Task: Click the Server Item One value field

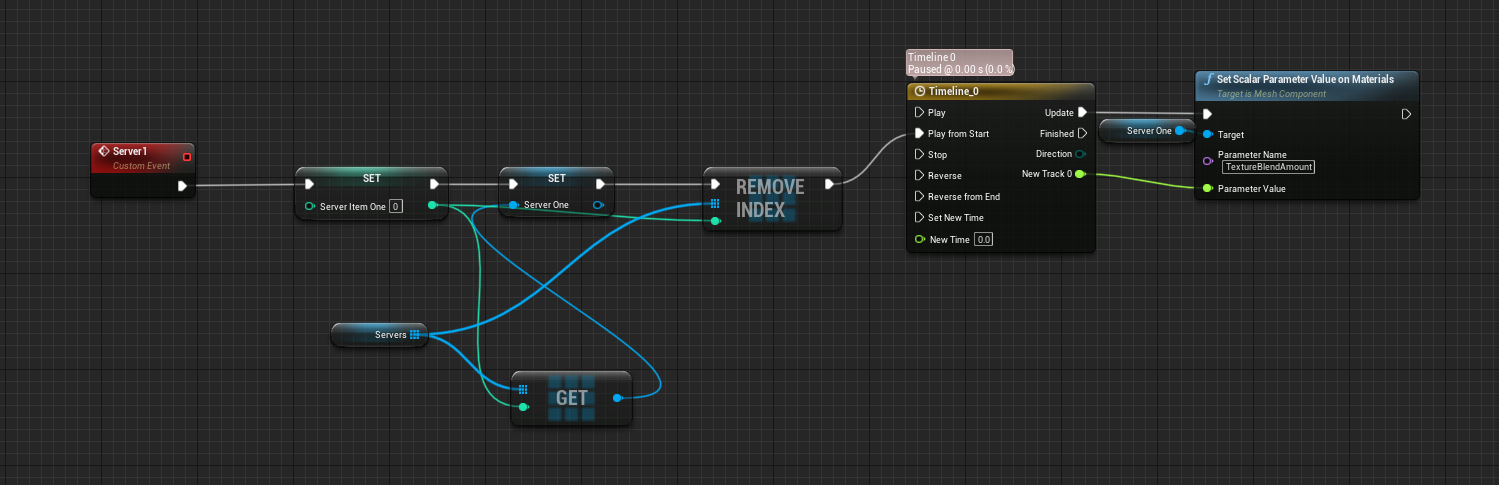Action: tap(396, 207)
